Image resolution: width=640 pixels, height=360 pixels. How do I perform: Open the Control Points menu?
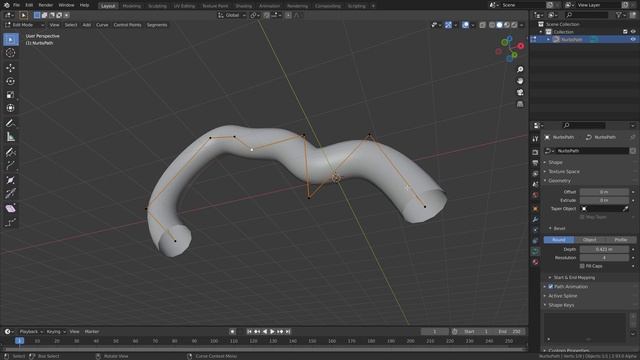(x=127, y=25)
